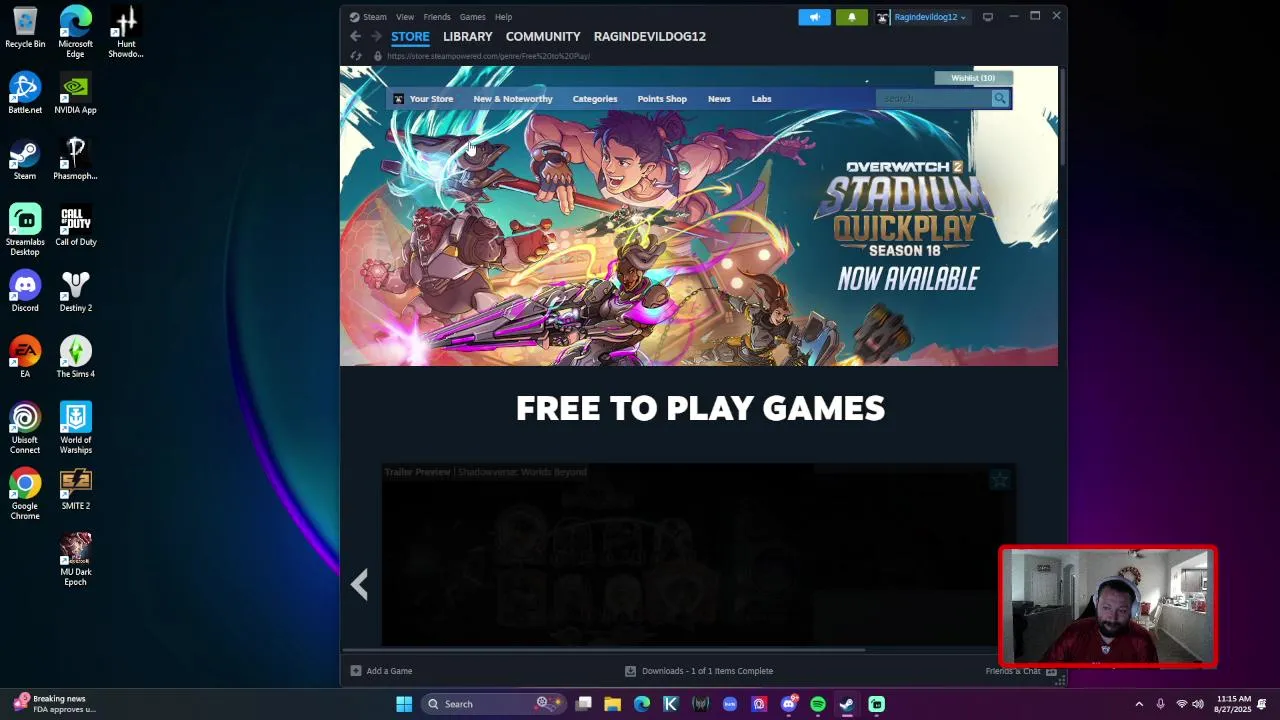Select SMITE 2 desktop icon
The height and width of the screenshot is (720, 1280).
pos(75,490)
